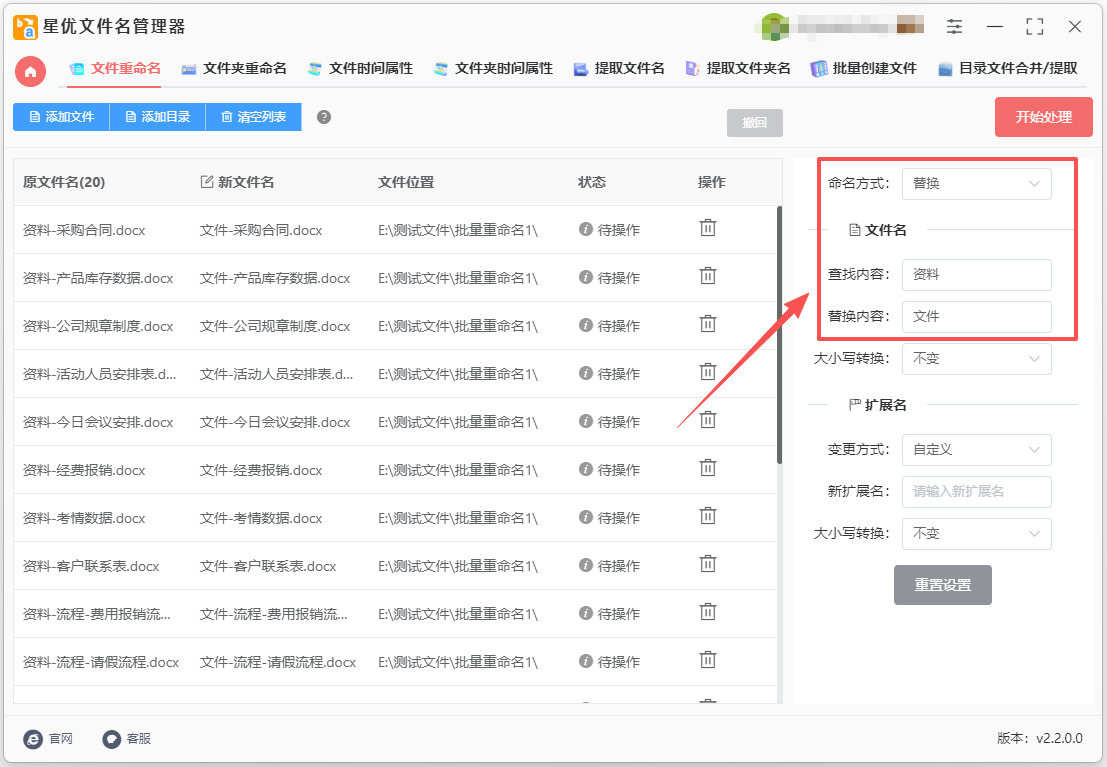Screen dimensions: 1107x767
Task: Expand the 命名方式 dropdown
Action: click(976, 184)
